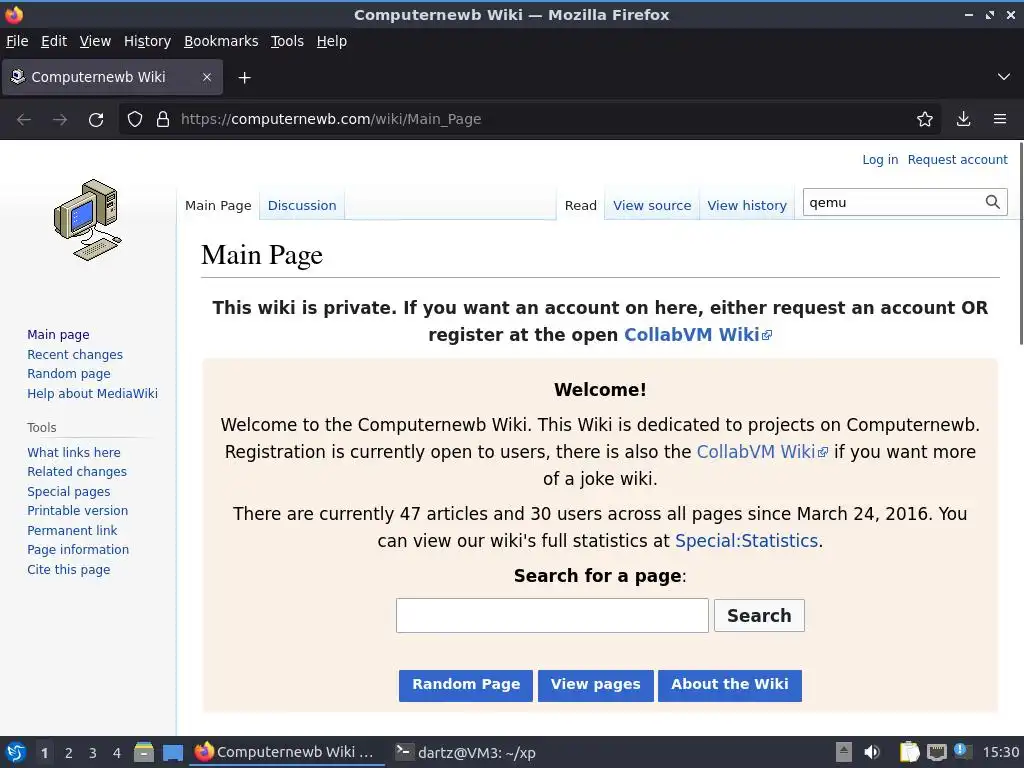Open the File menu

(x=17, y=41)
